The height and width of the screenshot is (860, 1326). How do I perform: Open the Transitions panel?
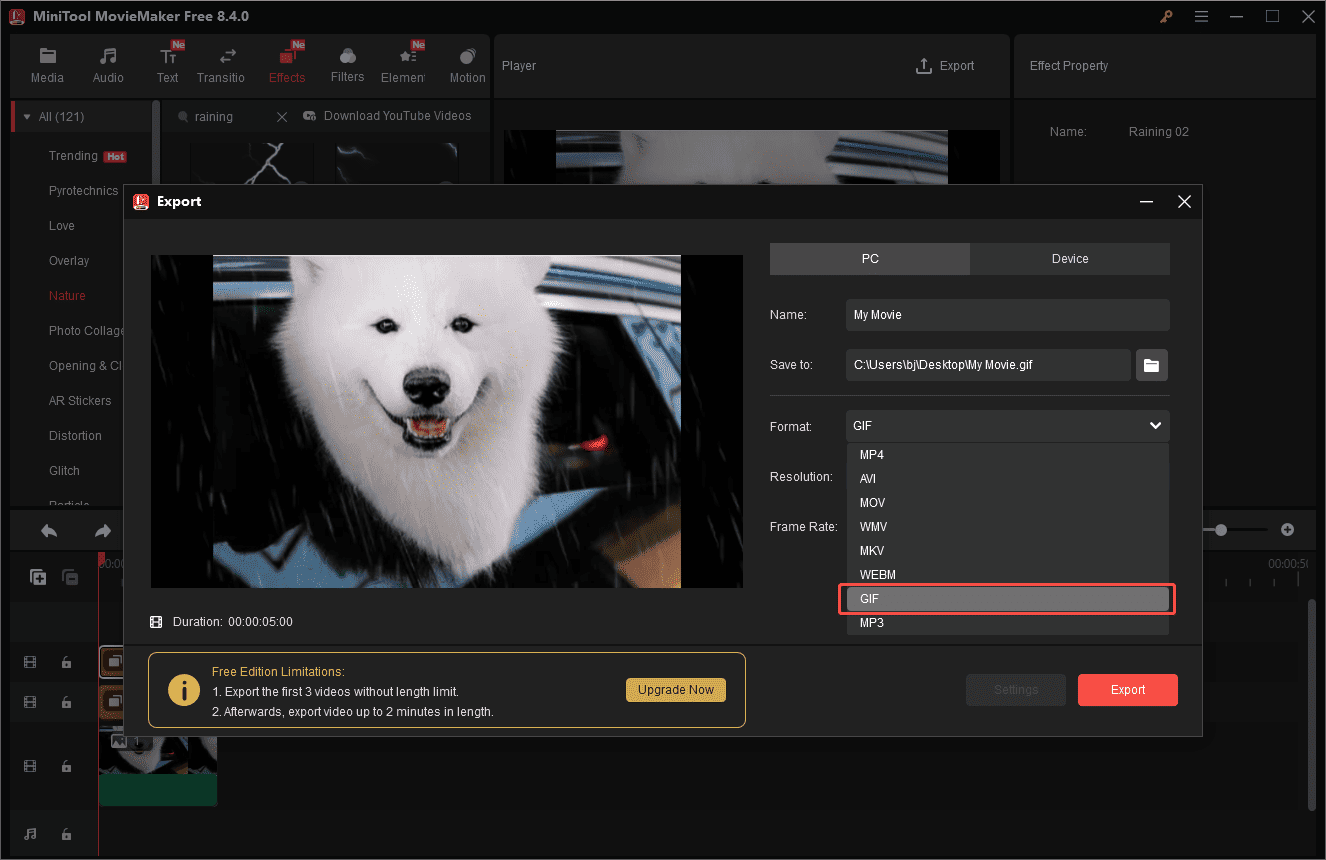click(x=221, y=64)
